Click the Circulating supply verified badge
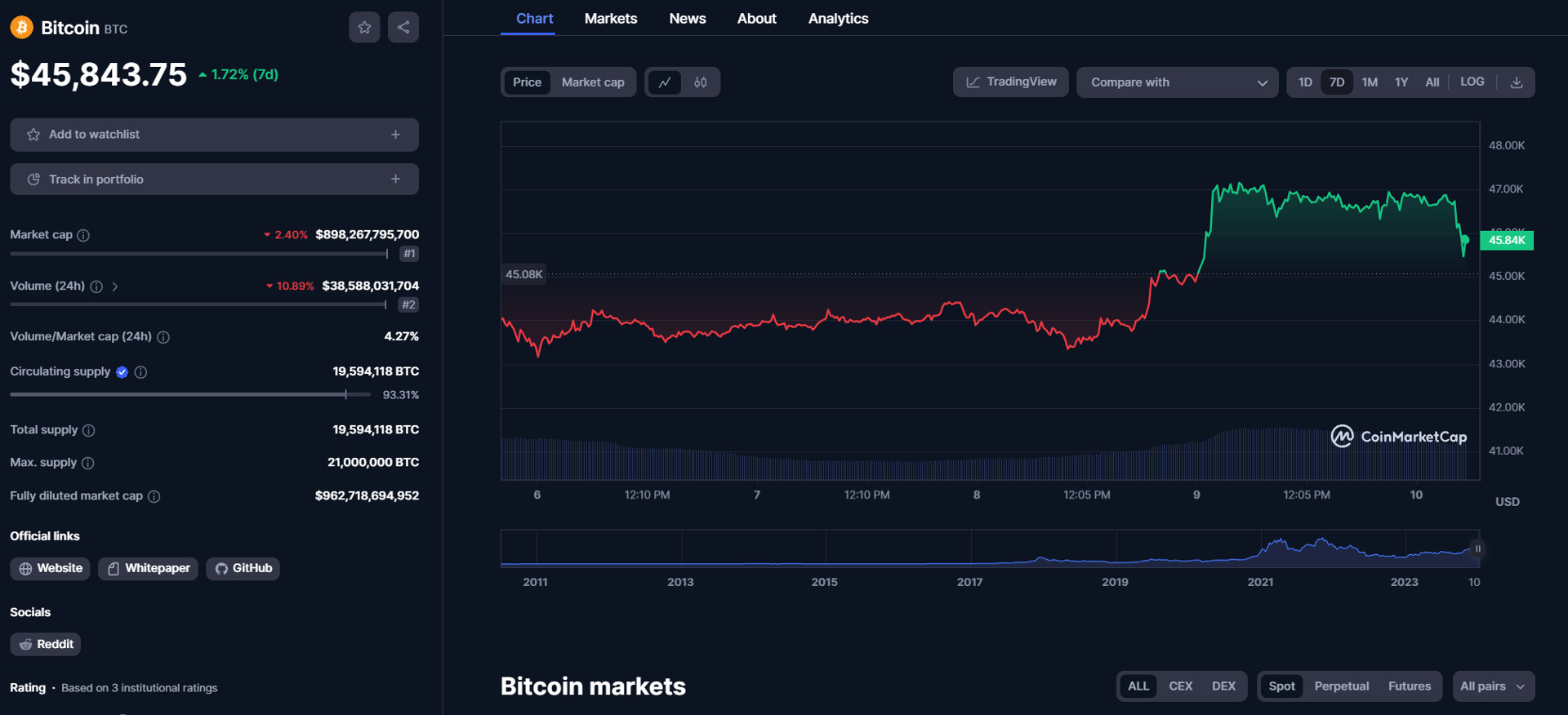Image resolution: width=1568 pixels, height=715 pixels. (x=122, y=372)
